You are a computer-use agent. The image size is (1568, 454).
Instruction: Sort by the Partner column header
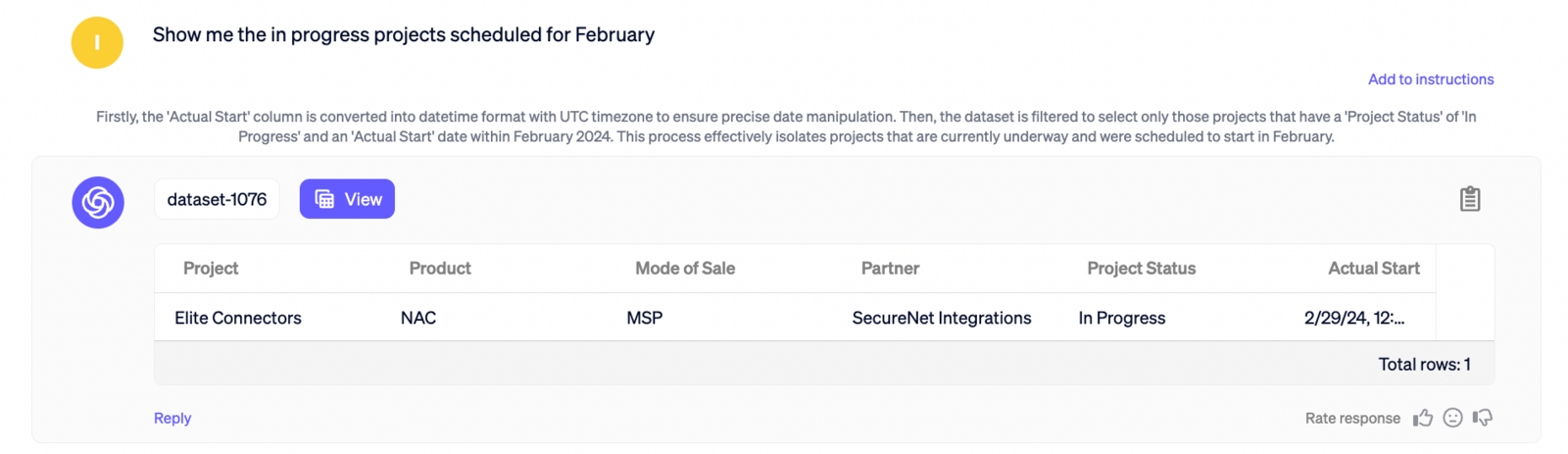[890, 269]
